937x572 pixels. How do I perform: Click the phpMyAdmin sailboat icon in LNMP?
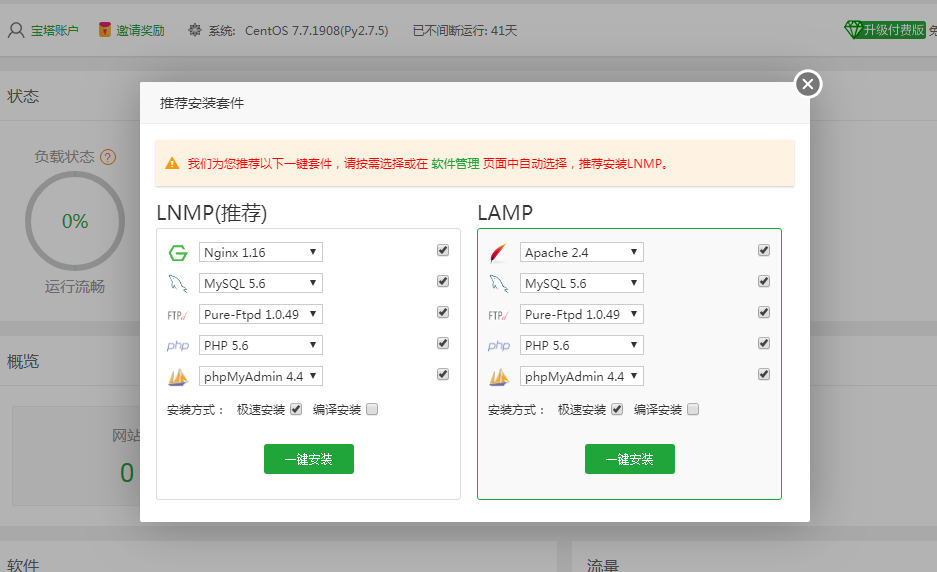177,377
